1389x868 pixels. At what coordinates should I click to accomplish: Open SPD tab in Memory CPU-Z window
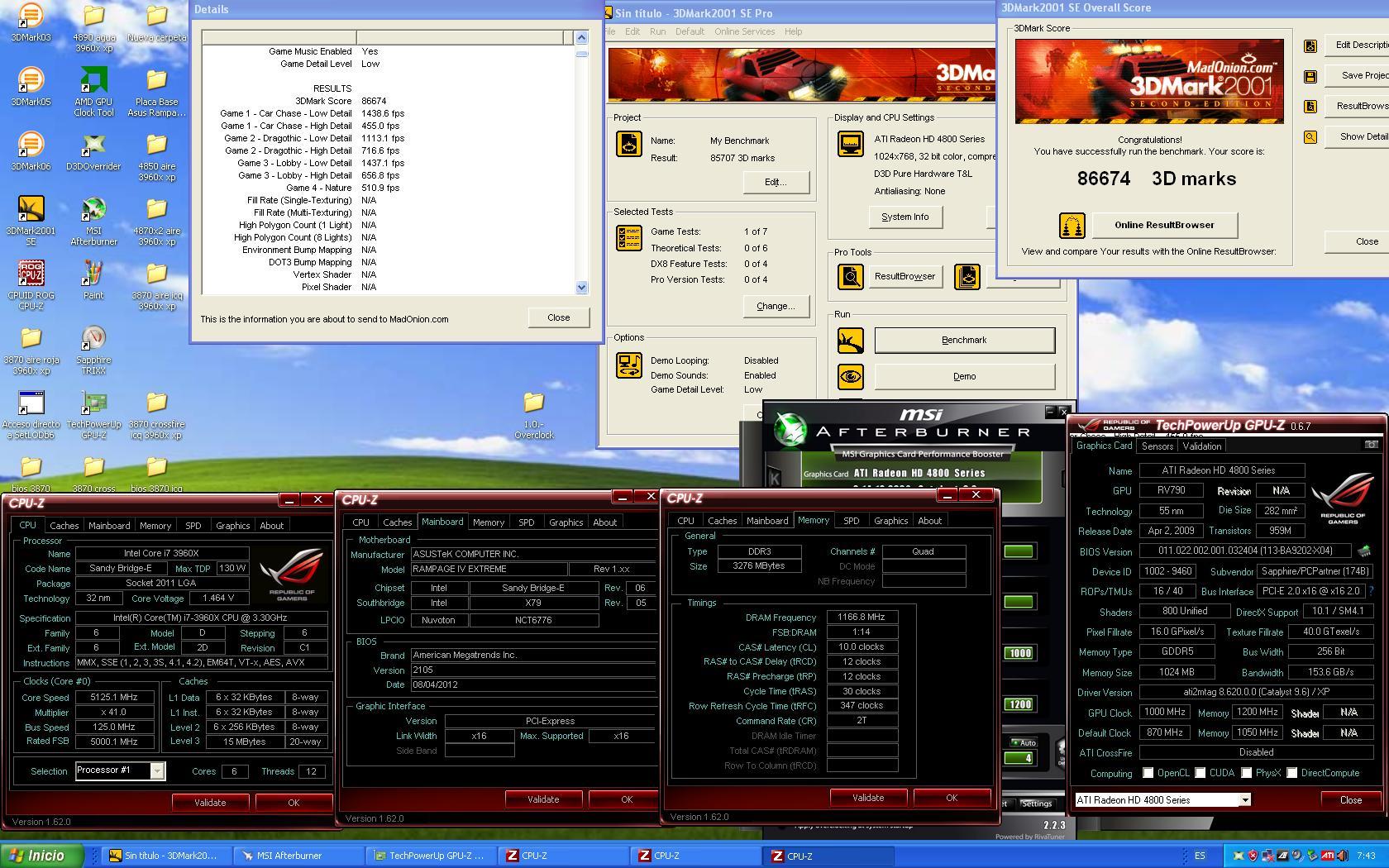pyautogui.click(x=851, y=521)
